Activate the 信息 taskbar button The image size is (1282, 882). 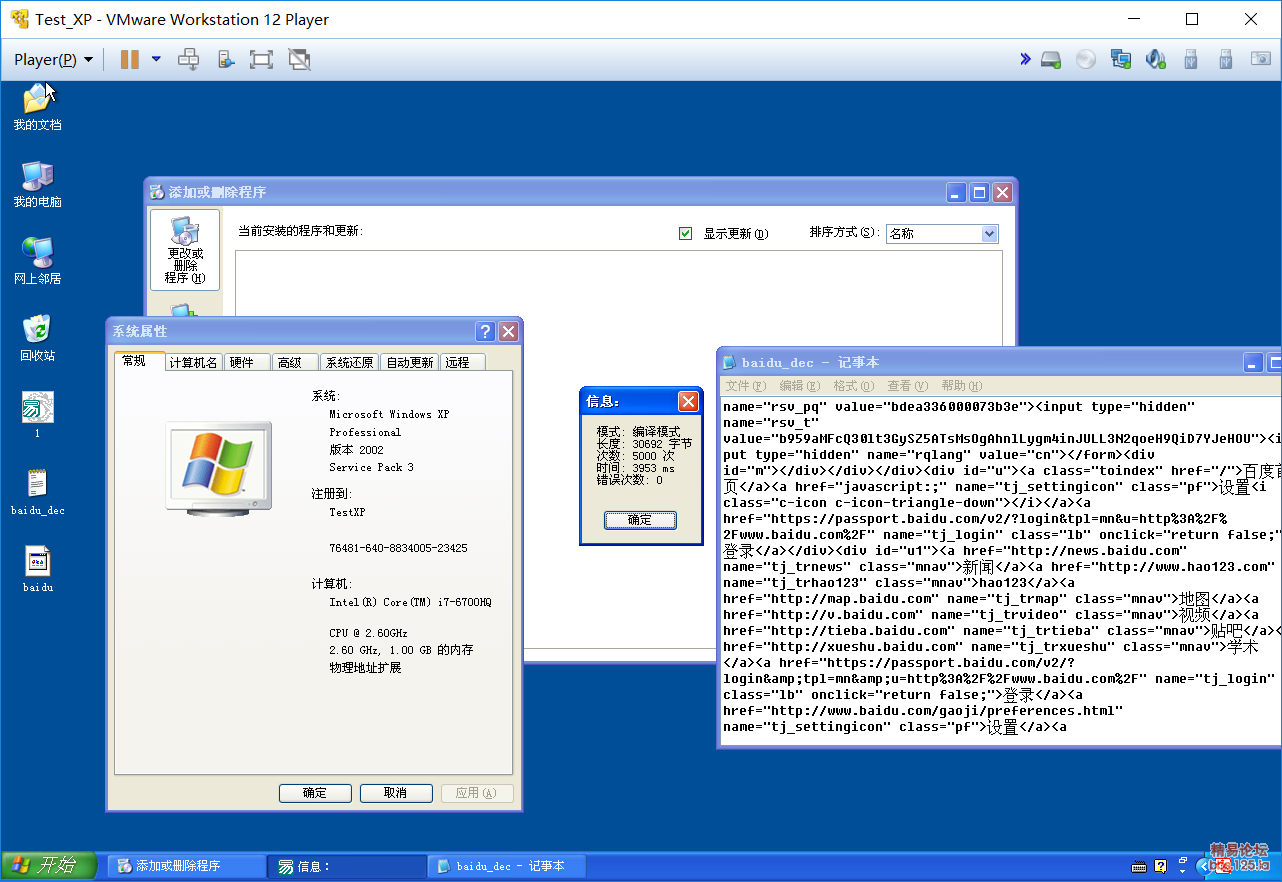pos(347,866)
